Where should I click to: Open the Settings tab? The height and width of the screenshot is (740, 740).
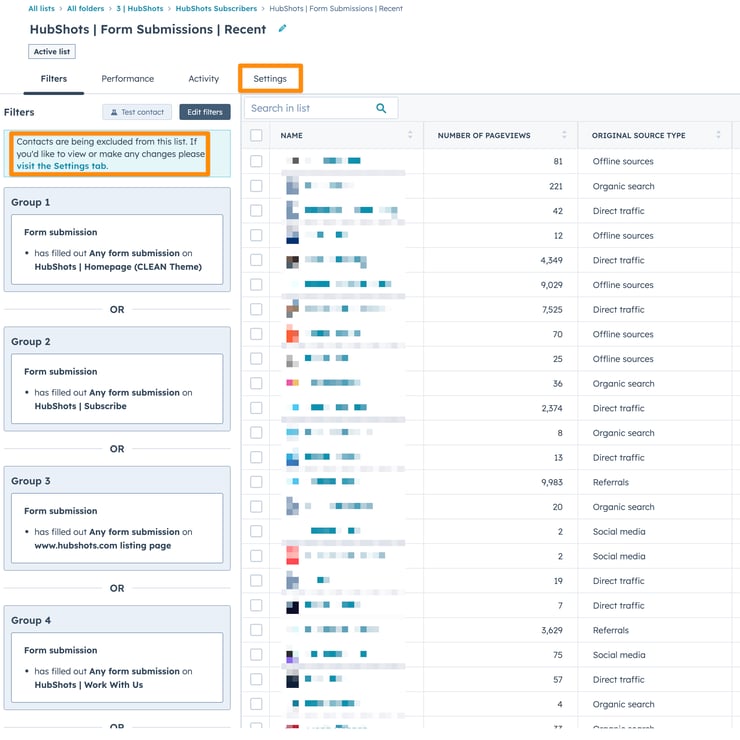[270, 79]
